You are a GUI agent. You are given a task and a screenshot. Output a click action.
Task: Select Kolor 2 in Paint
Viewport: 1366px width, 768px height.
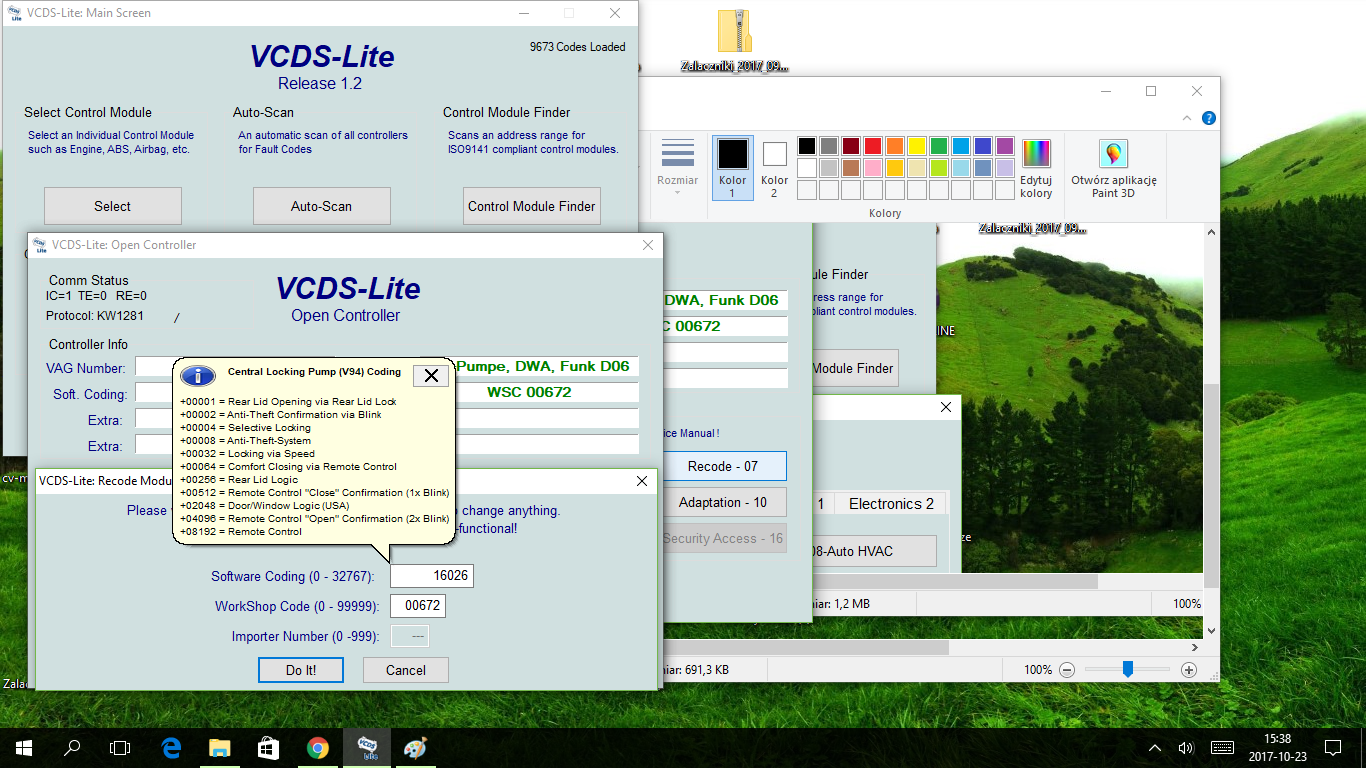click(x=774, y=167)
